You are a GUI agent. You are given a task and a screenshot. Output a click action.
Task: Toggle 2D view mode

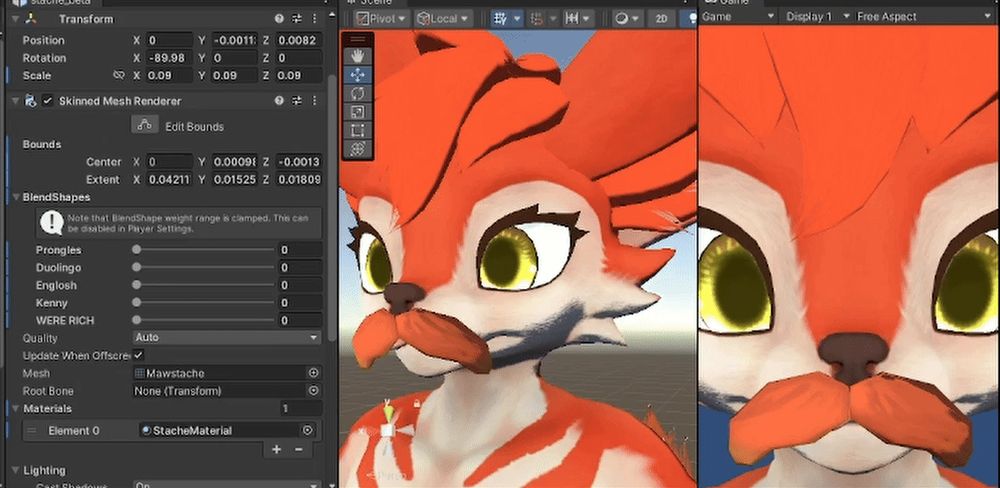[x=661, y=18]
